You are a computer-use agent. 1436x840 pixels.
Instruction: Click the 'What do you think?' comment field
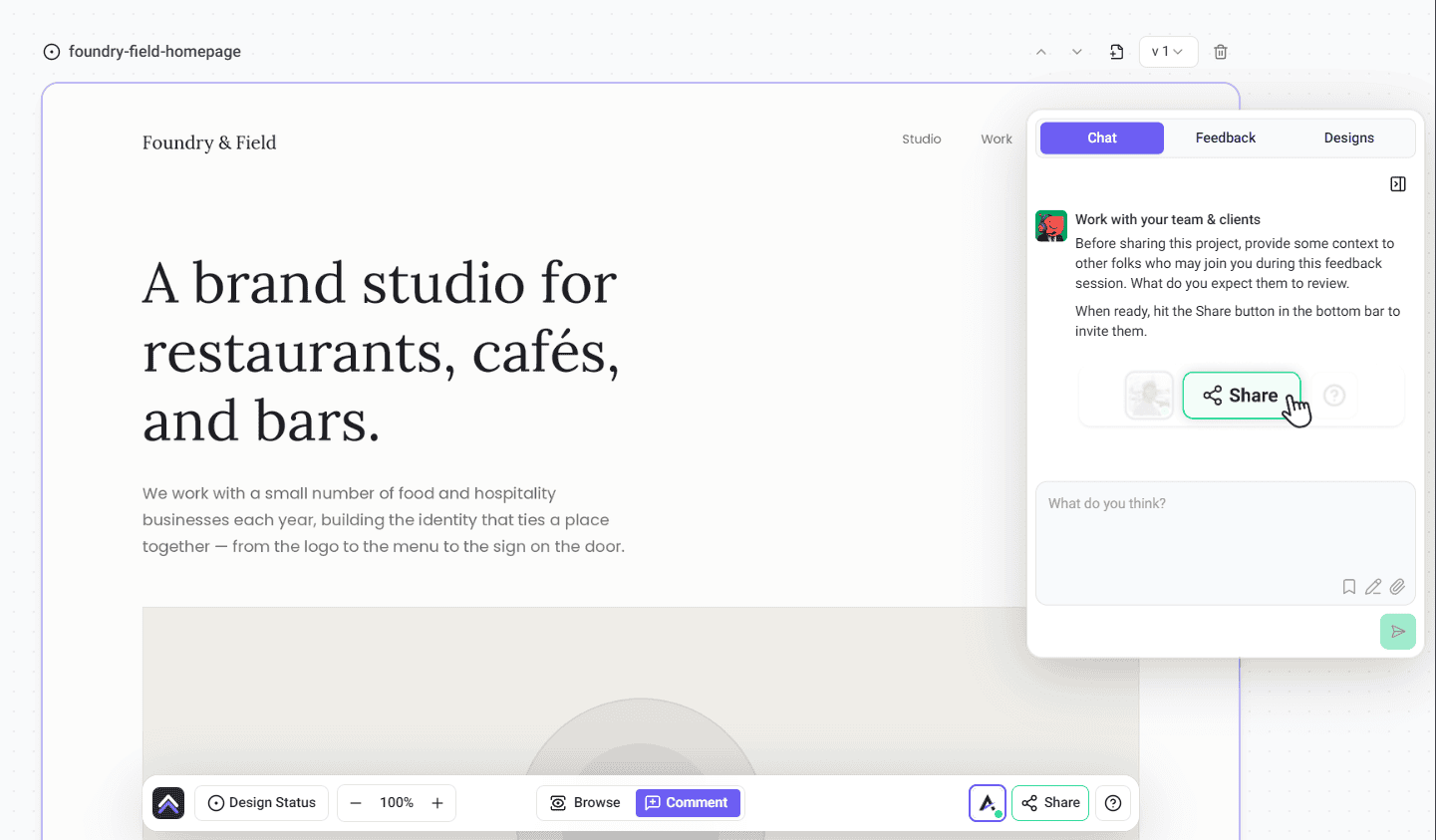click(1226, 543)
